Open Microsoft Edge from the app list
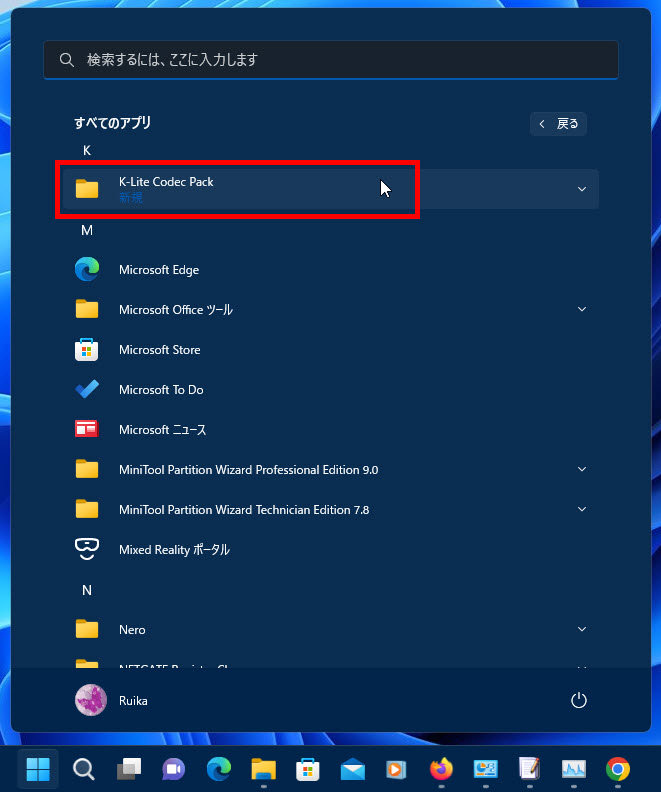This screenshot has height=792, width=661. click(158, 270)
